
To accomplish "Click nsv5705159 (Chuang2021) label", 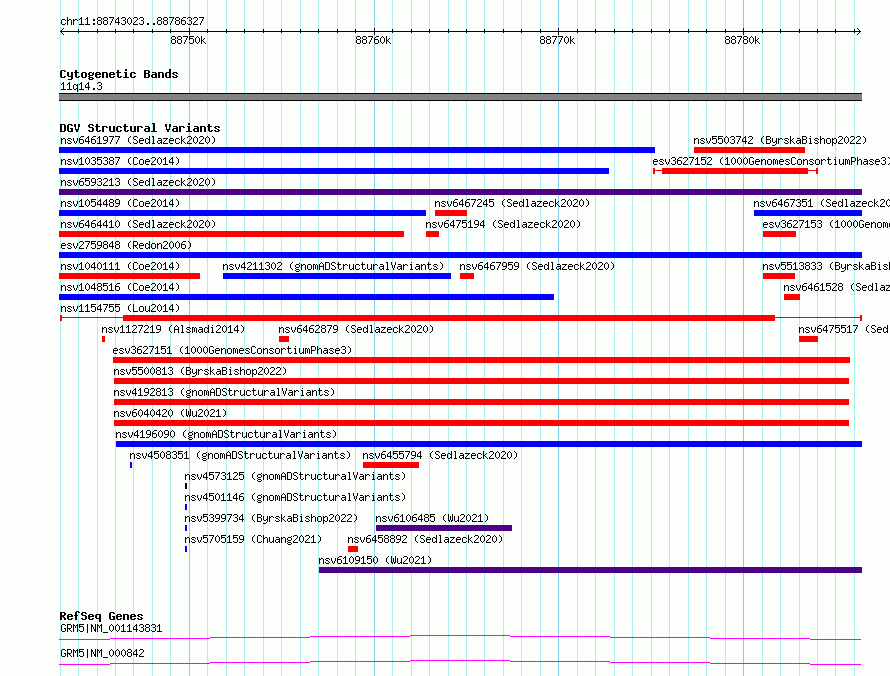I will [x=253, y=539].
